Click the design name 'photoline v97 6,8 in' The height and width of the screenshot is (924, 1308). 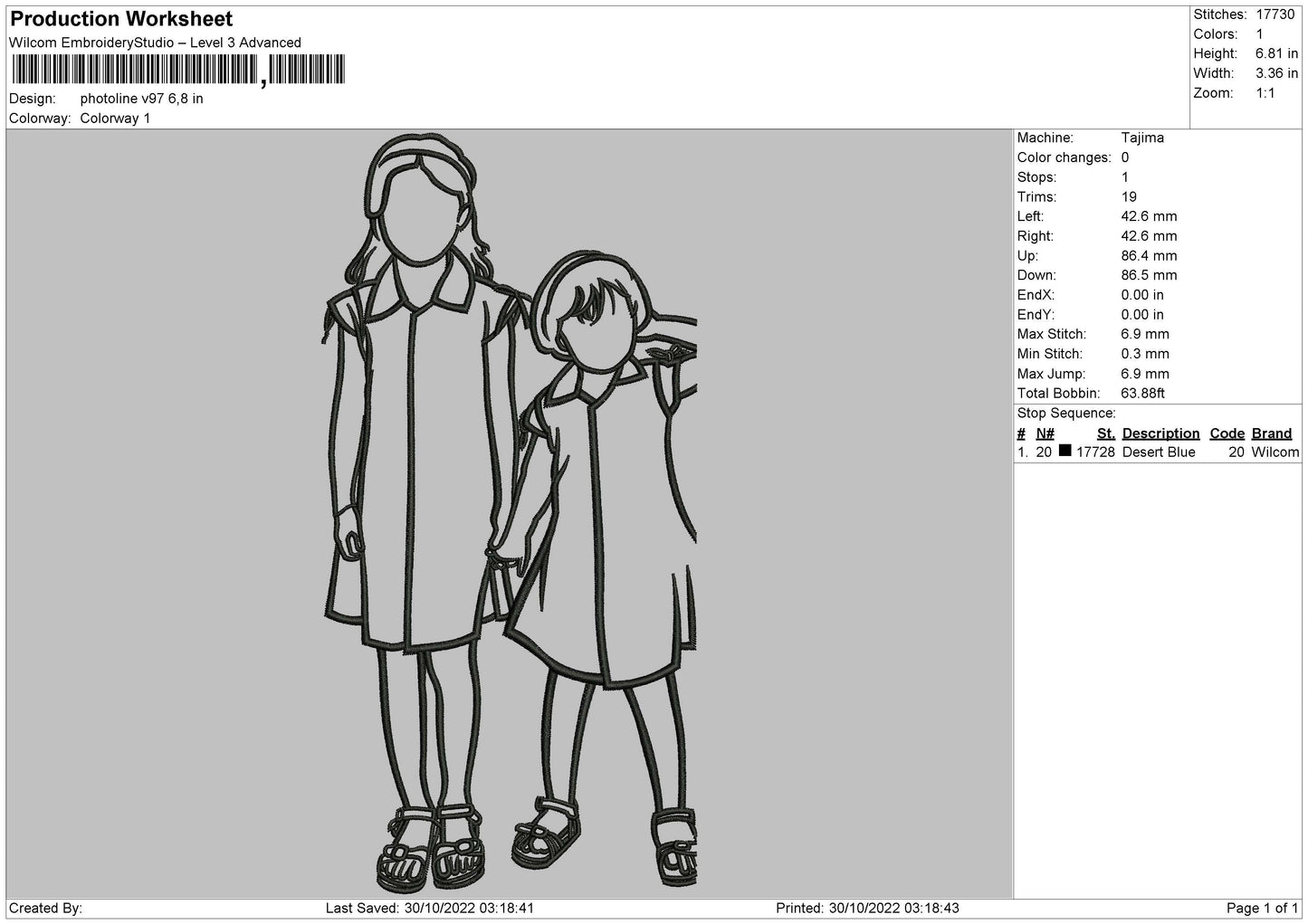(141, 99)
